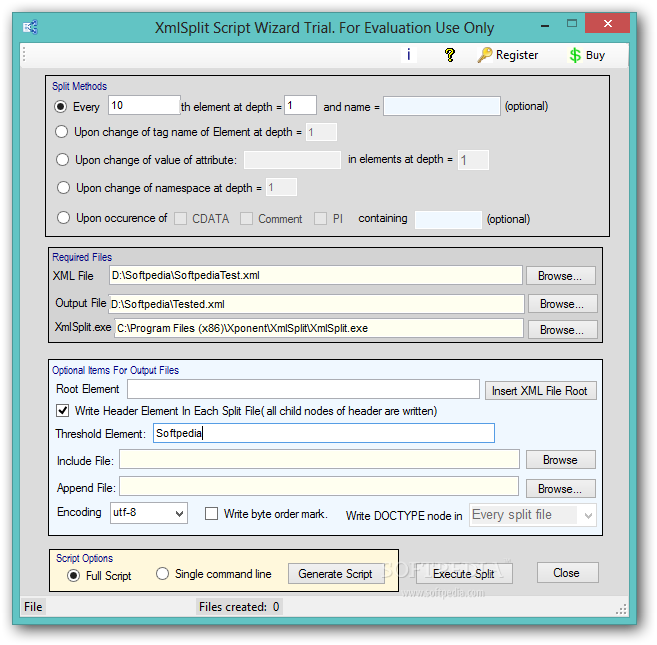
Task: Click the Threshold Element field containing Softpedia
Action: click(x=324, y=433)
